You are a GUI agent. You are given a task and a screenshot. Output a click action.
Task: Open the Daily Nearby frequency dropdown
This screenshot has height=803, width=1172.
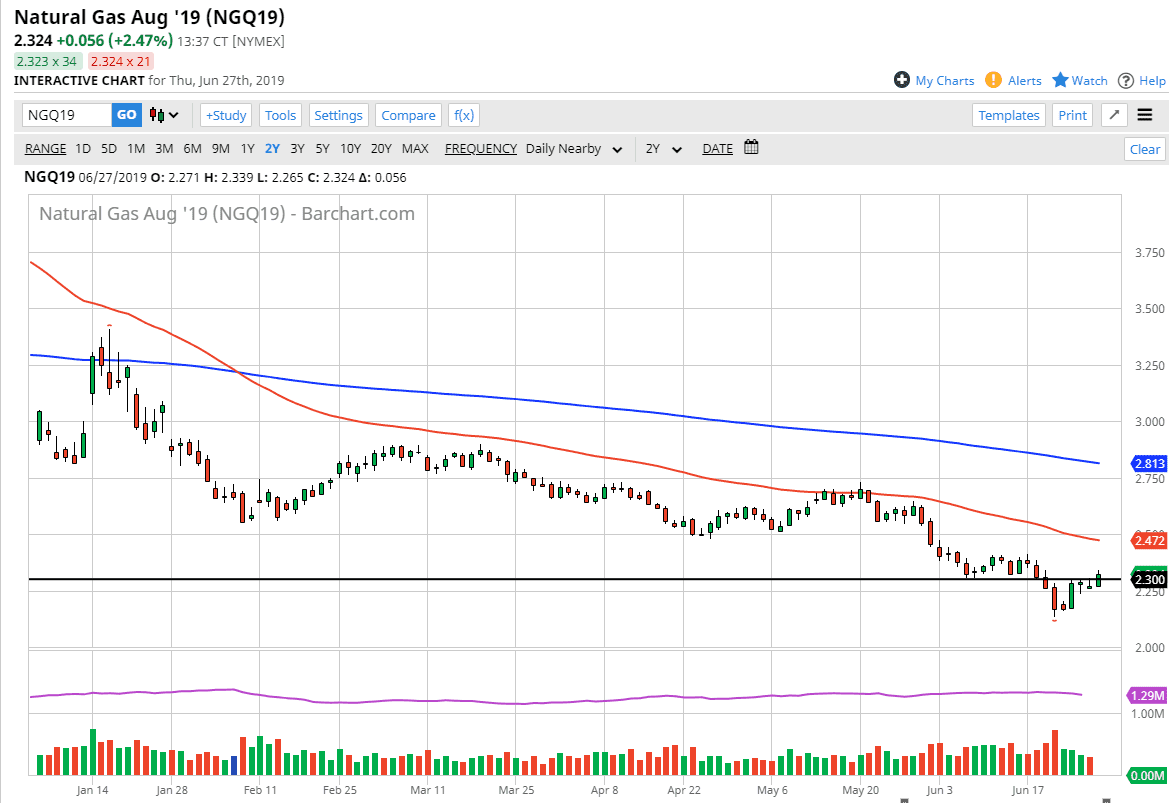[573, 149]
